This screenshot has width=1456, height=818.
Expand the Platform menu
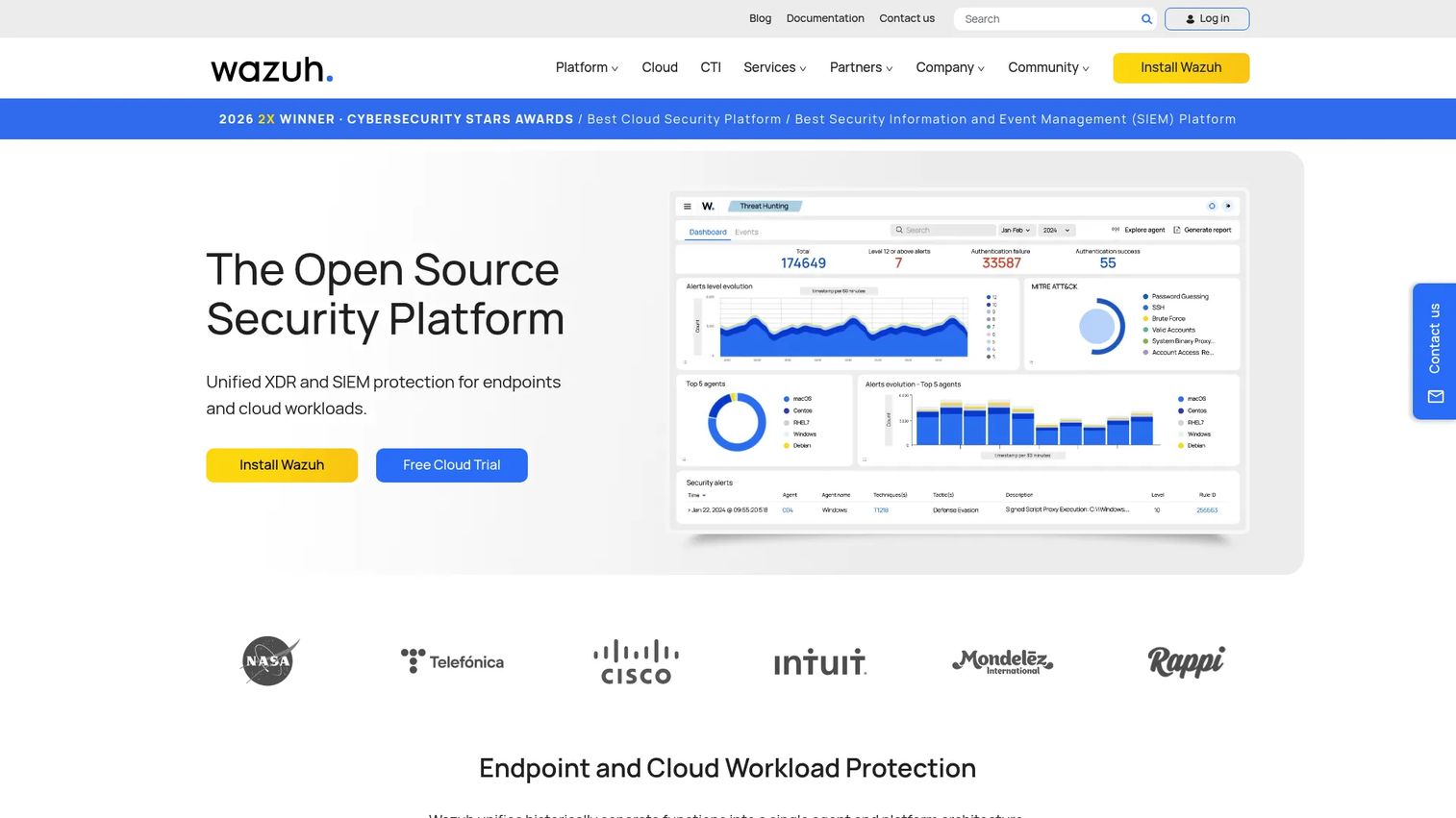(587, 67)
